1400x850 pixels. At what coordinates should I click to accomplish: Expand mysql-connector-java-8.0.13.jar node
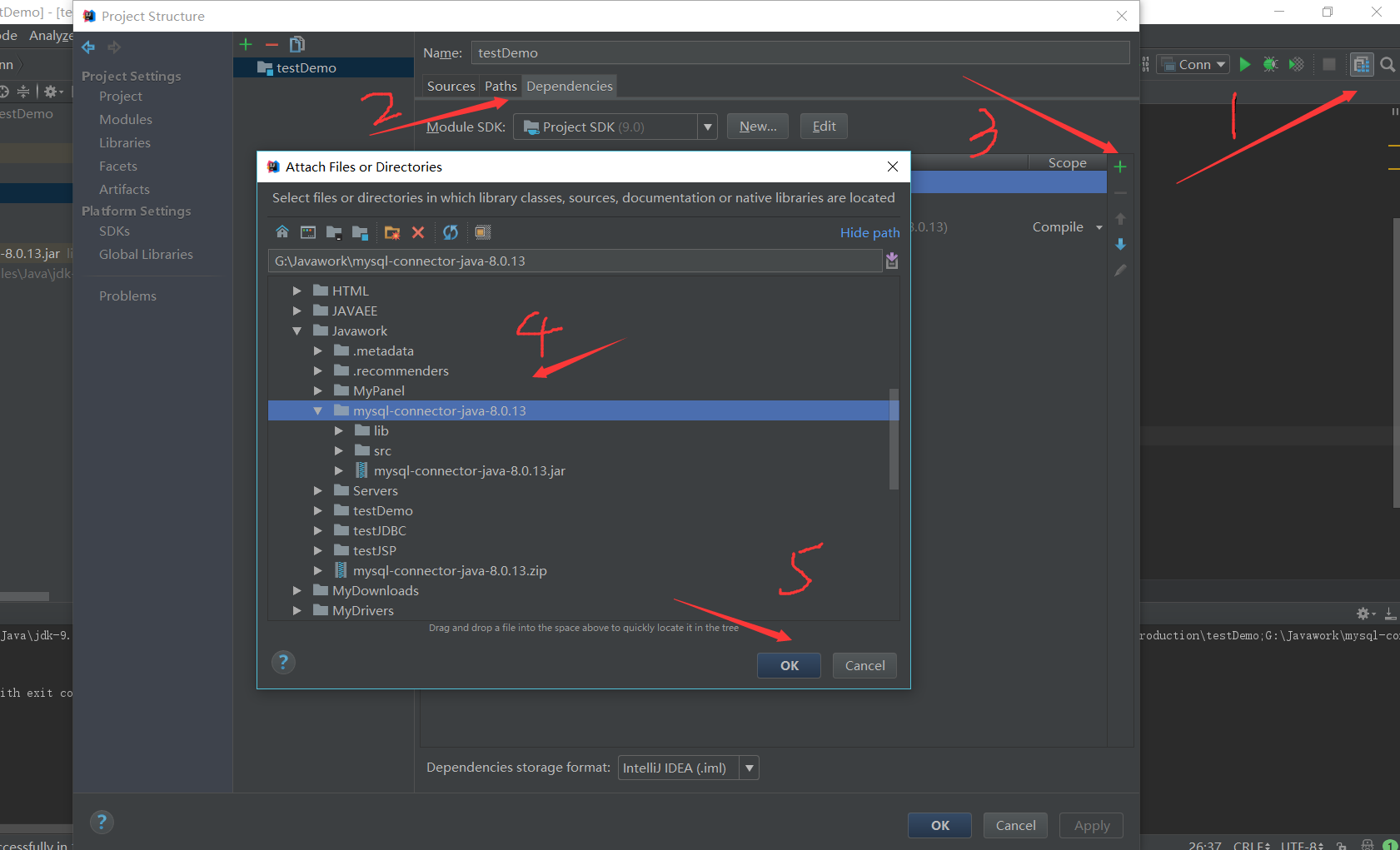pyautogui.click(x=339, y=470)
